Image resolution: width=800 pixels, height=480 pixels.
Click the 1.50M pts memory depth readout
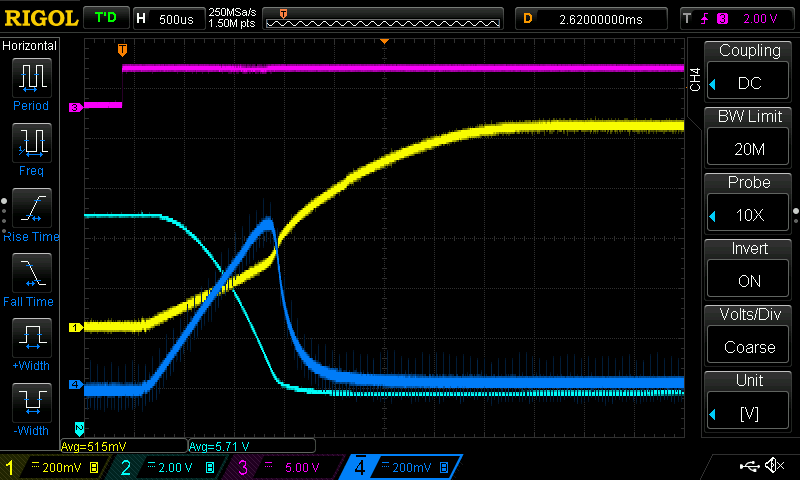(x=232, y=23)
